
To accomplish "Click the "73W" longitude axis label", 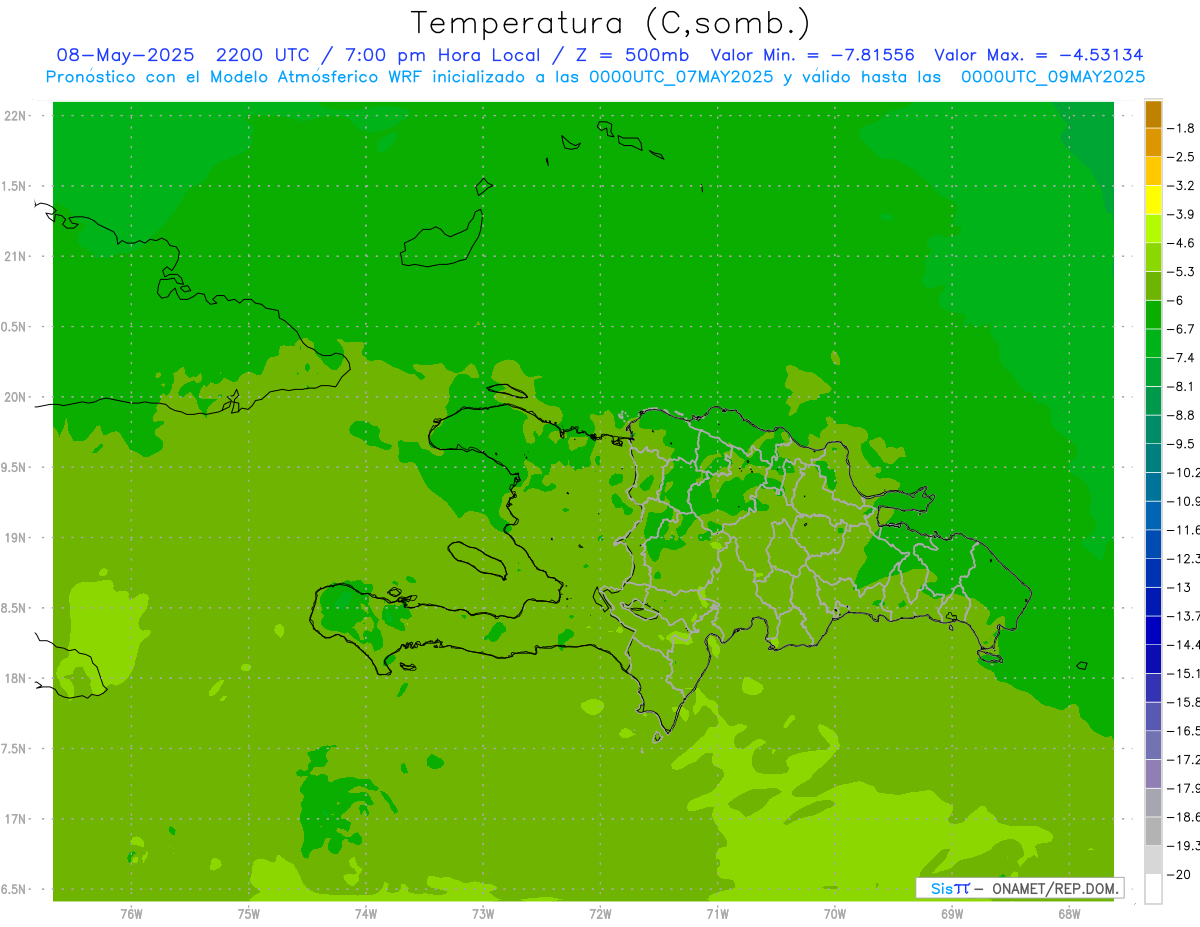I will pyautogui.click(x=483, y=913).
